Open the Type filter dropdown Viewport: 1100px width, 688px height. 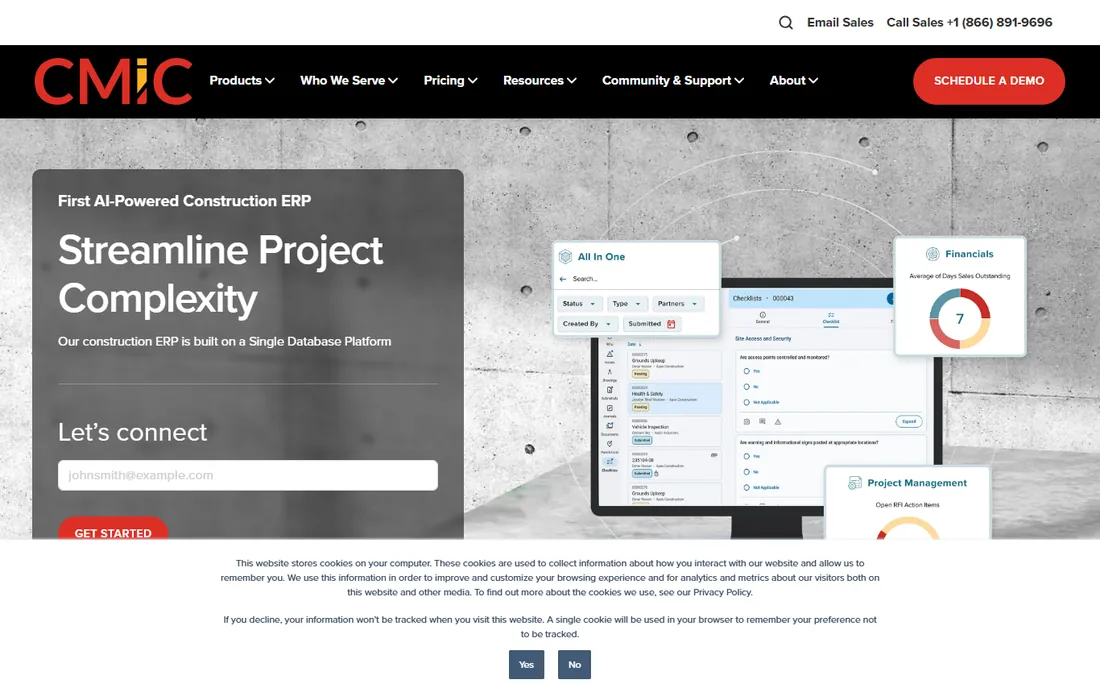point(626,304)
